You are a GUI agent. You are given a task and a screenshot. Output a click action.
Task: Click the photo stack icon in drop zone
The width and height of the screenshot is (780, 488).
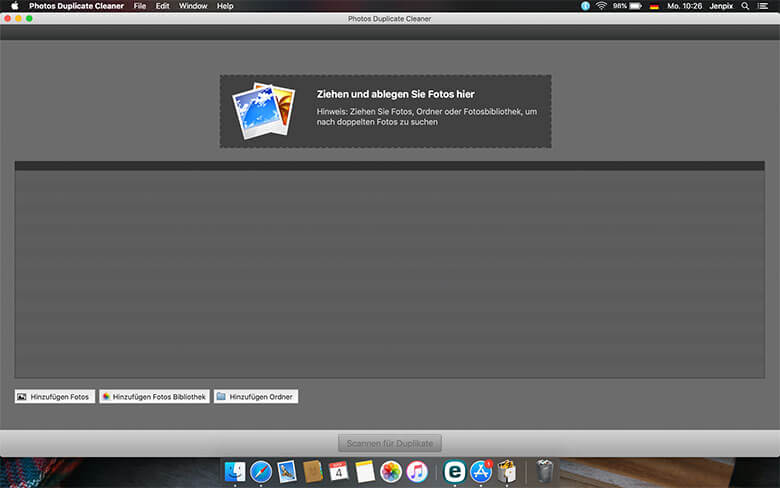(x=262, y=110)
